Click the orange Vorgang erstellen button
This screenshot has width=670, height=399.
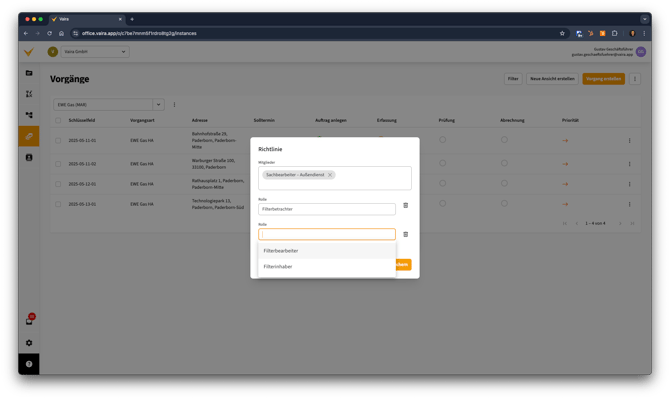coord(603,79)
